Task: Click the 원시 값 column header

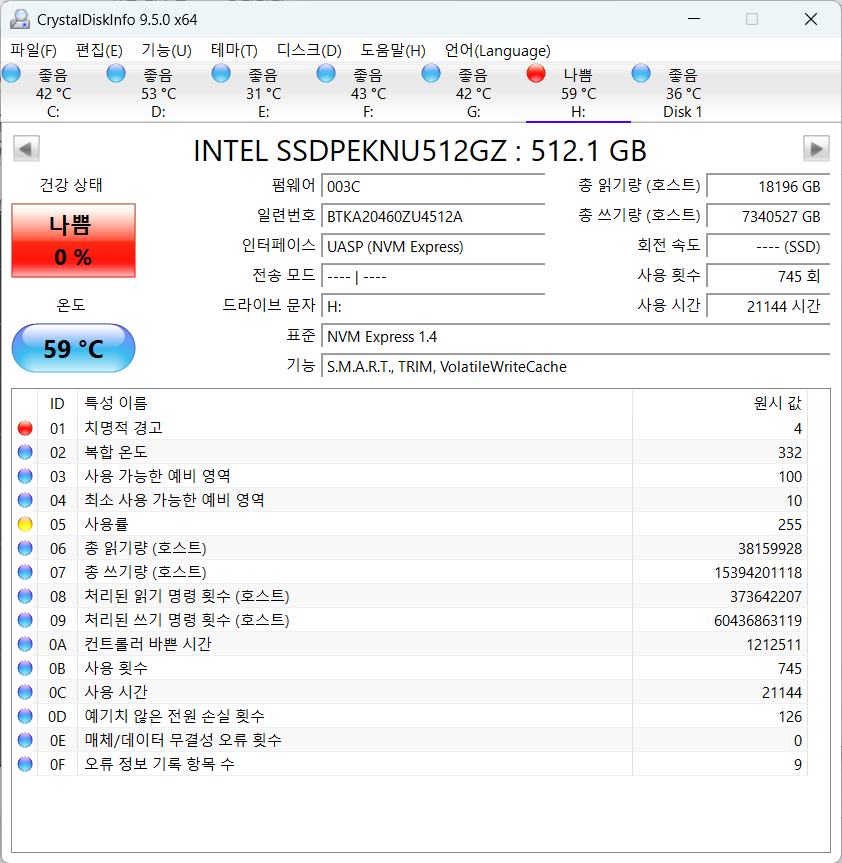Action: (720, 403)
